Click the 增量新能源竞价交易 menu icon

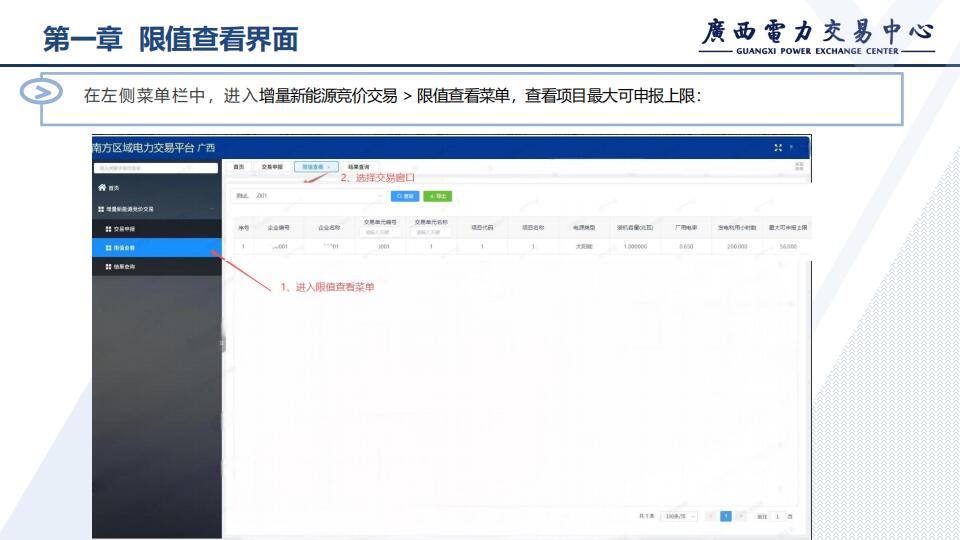101,209
